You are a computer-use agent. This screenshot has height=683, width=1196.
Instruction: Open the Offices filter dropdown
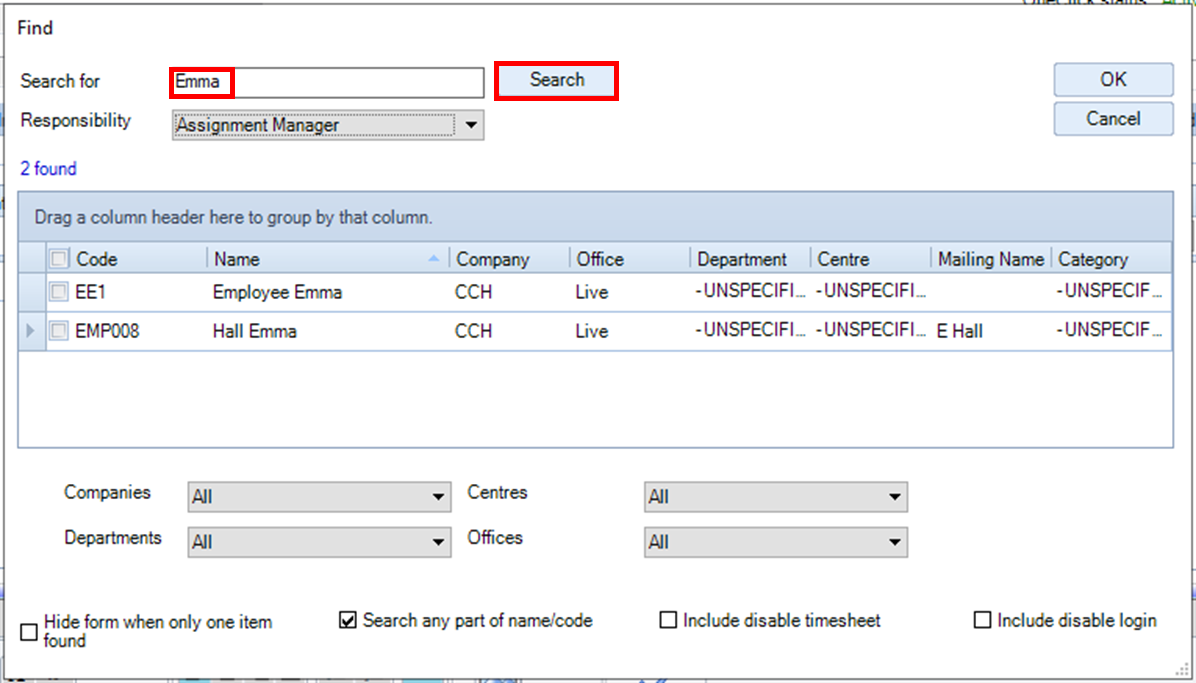pyautogui.click(x=776, y=542)
